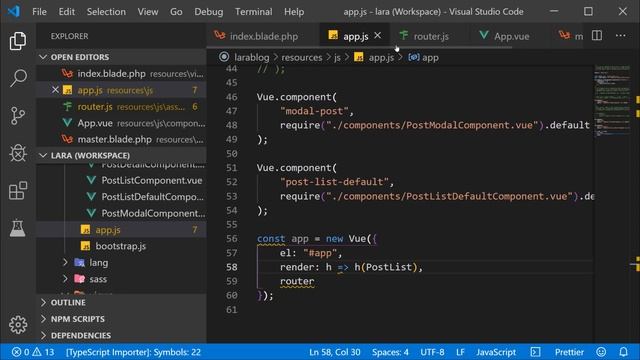
Task: Close the app.js editor tab
Action: coord(378,36)
